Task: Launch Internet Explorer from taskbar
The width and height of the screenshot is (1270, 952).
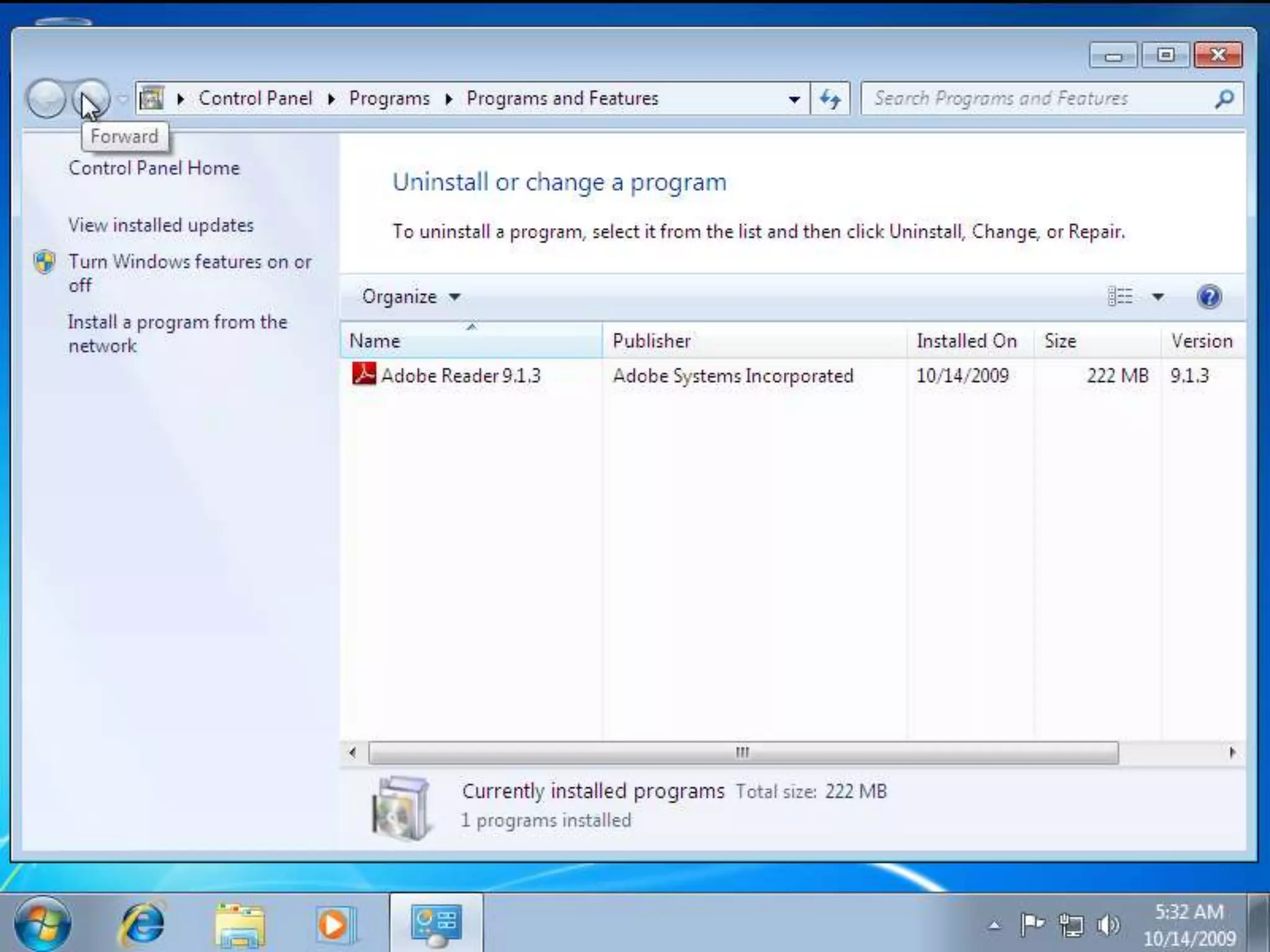Action: click(142, 924)
